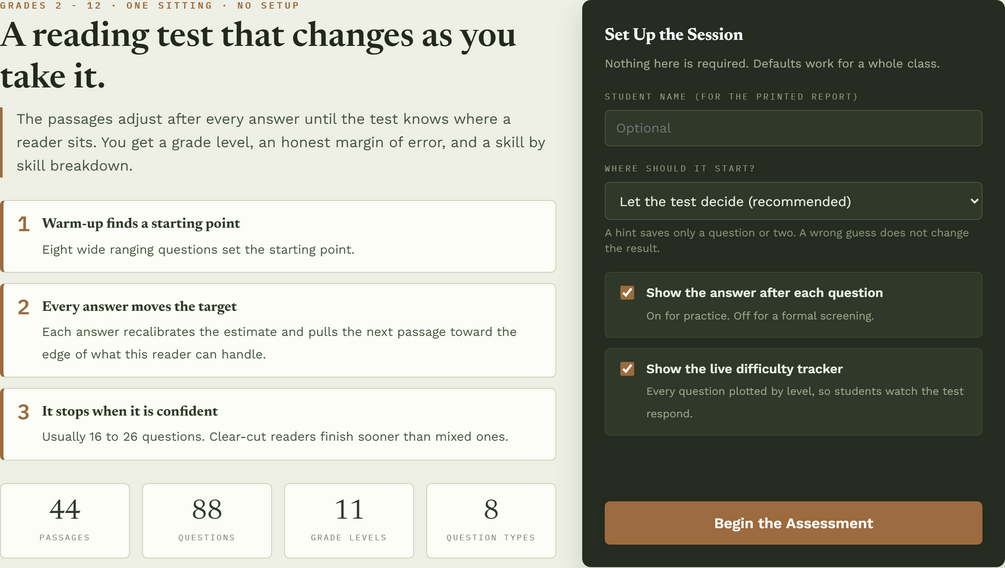Click the Begin the Assessment button
The image size is (1005, 568).
click(793, 523)
